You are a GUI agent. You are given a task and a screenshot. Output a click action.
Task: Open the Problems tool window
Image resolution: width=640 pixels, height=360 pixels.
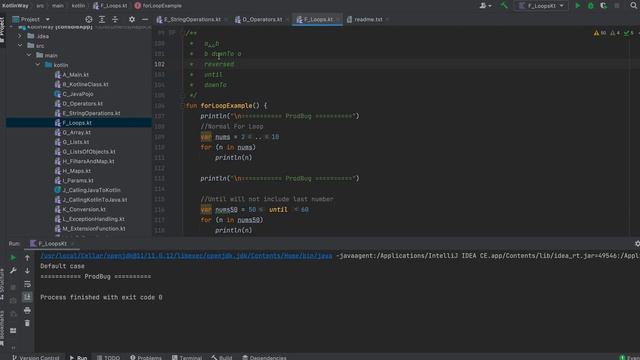(146, 358)
